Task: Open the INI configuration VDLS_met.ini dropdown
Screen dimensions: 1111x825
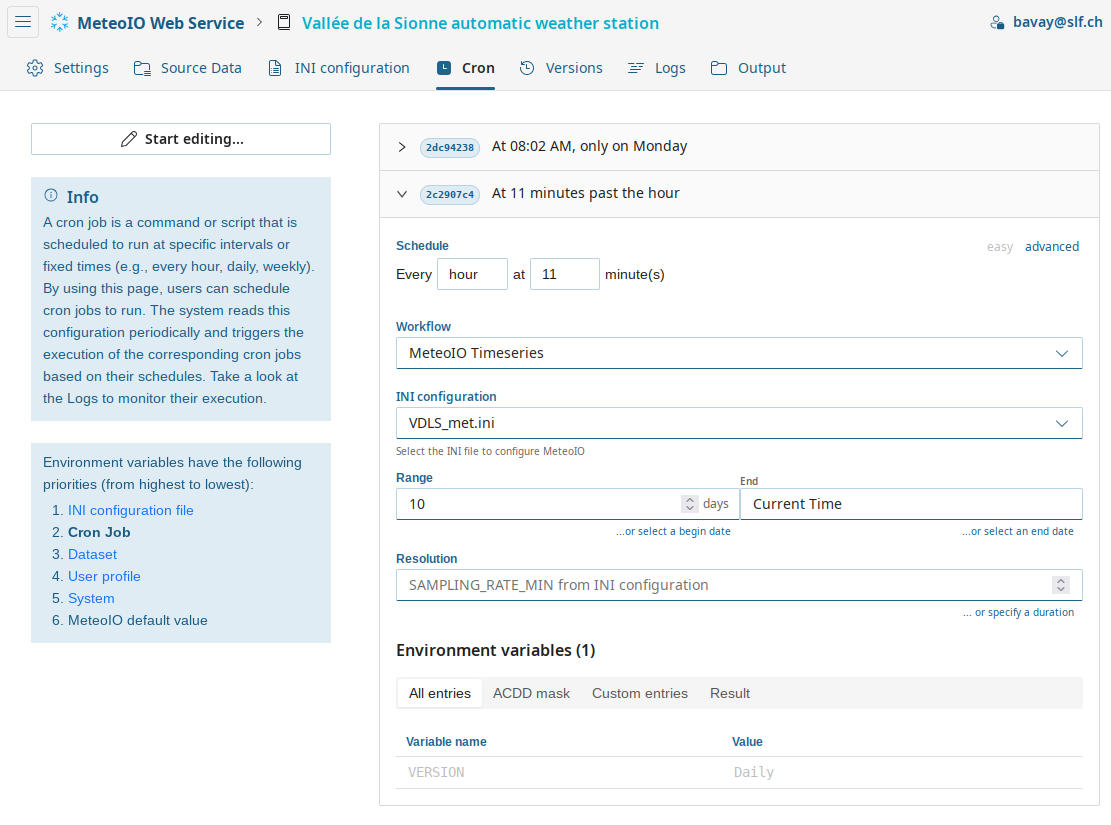Action: (x=738, y=423)
